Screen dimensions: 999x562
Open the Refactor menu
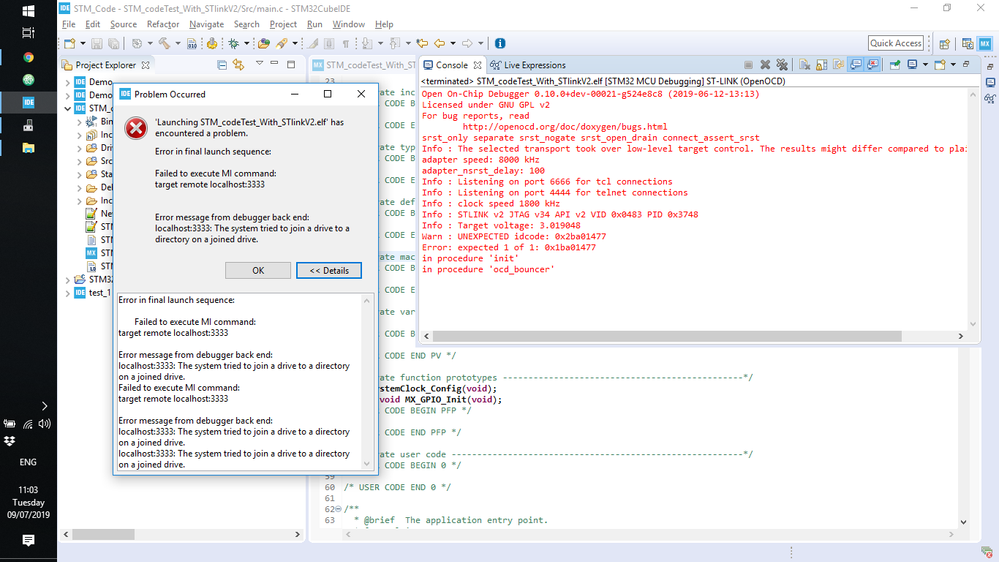point(162,24)
